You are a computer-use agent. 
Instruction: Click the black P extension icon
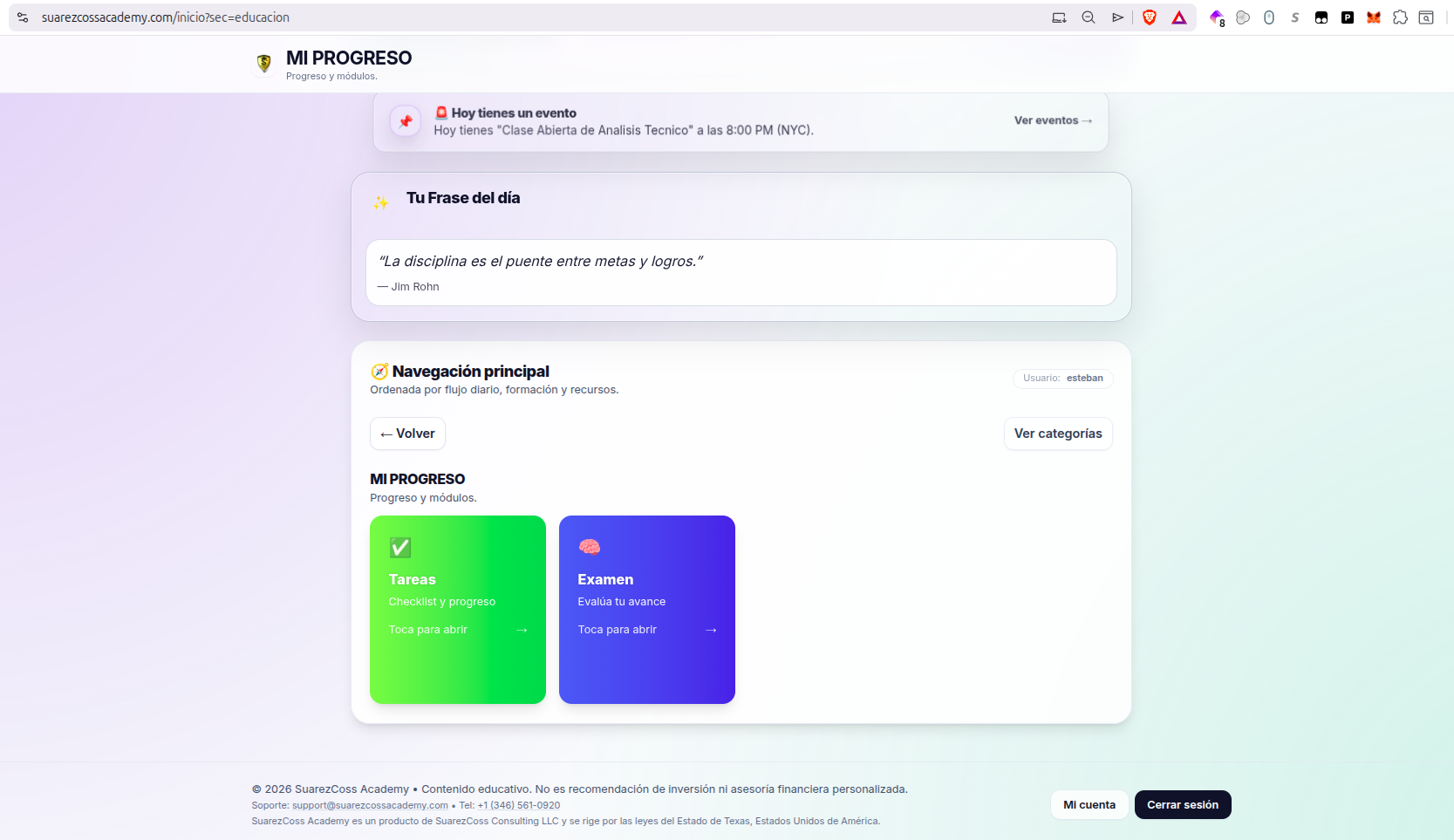point(1348,17)
